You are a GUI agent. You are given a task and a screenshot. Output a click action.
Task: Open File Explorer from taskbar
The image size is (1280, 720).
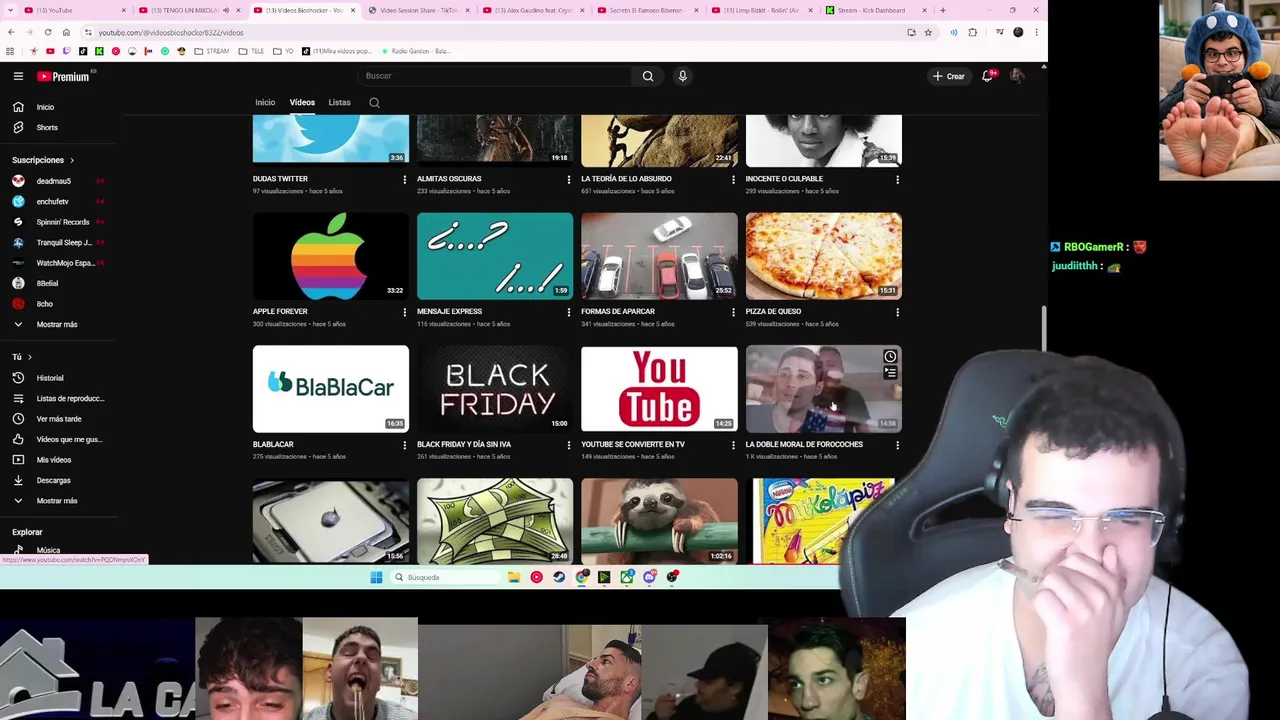click(x=513, y=577)
